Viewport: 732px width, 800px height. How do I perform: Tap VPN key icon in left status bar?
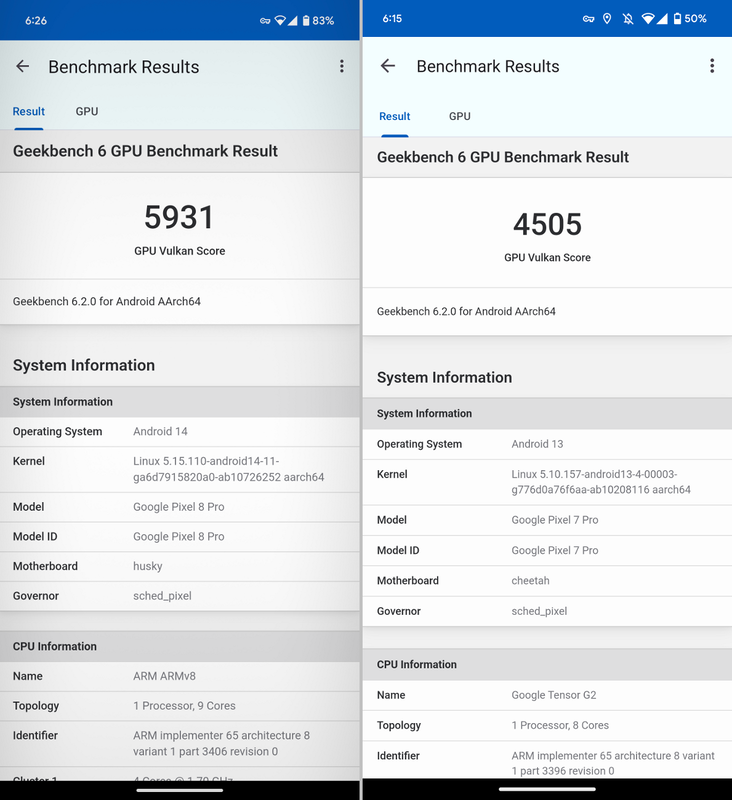point(265,21)
